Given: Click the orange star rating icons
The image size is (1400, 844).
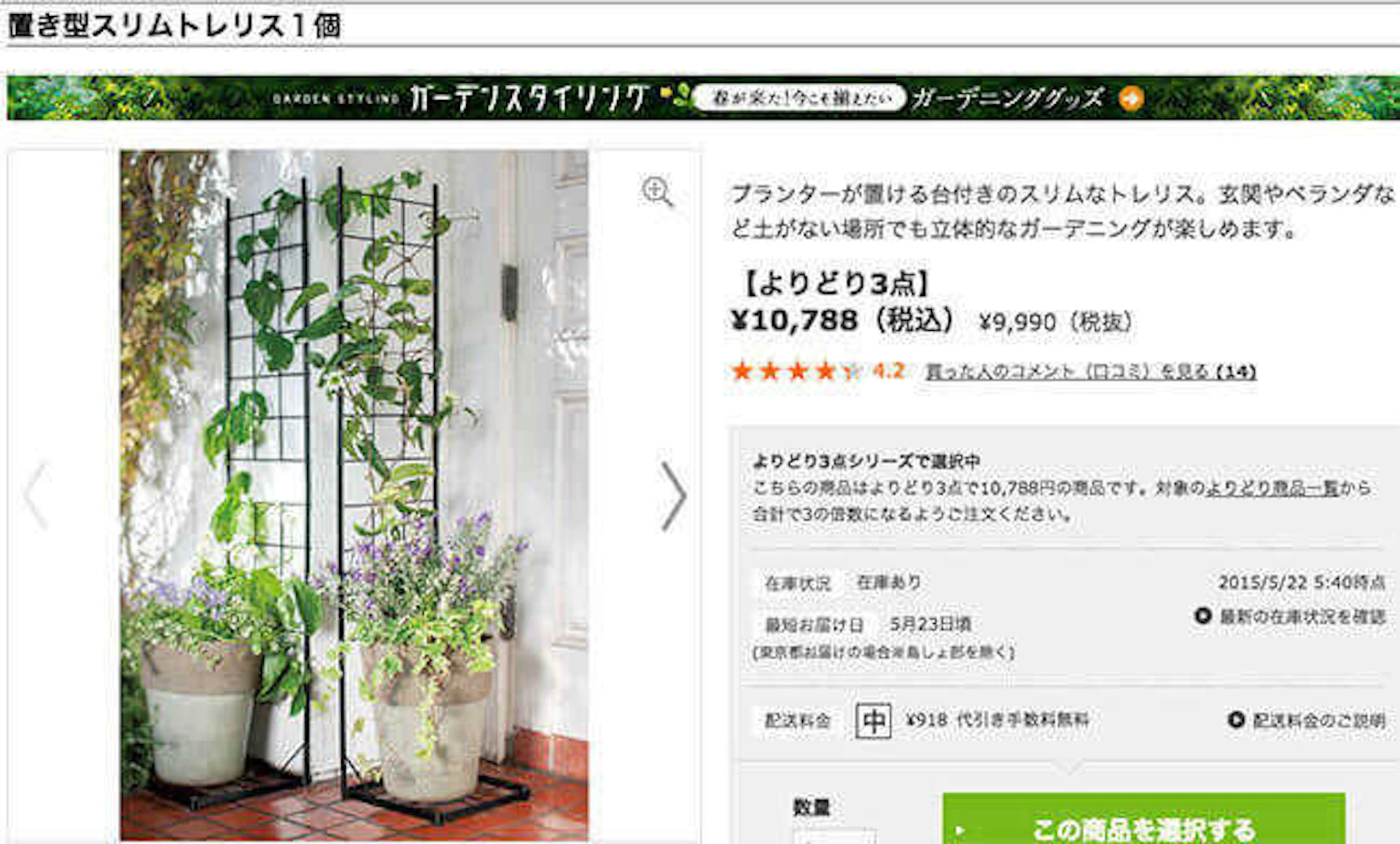Looking at the screenshot, I should click(x=796, y=372).
